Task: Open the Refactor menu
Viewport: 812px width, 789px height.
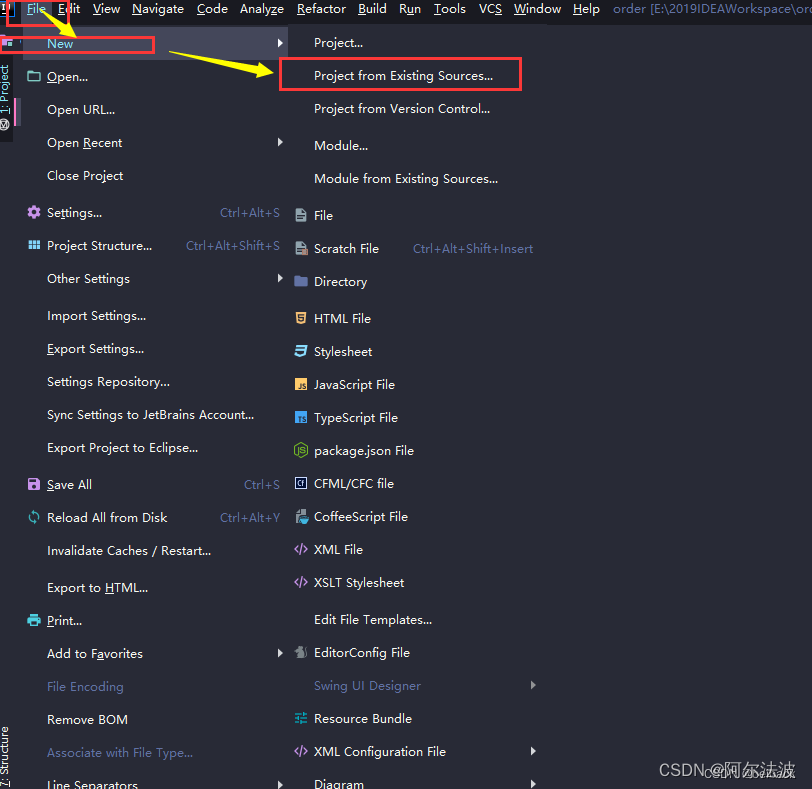Action: pyautogui.click(x=321, y=9)
